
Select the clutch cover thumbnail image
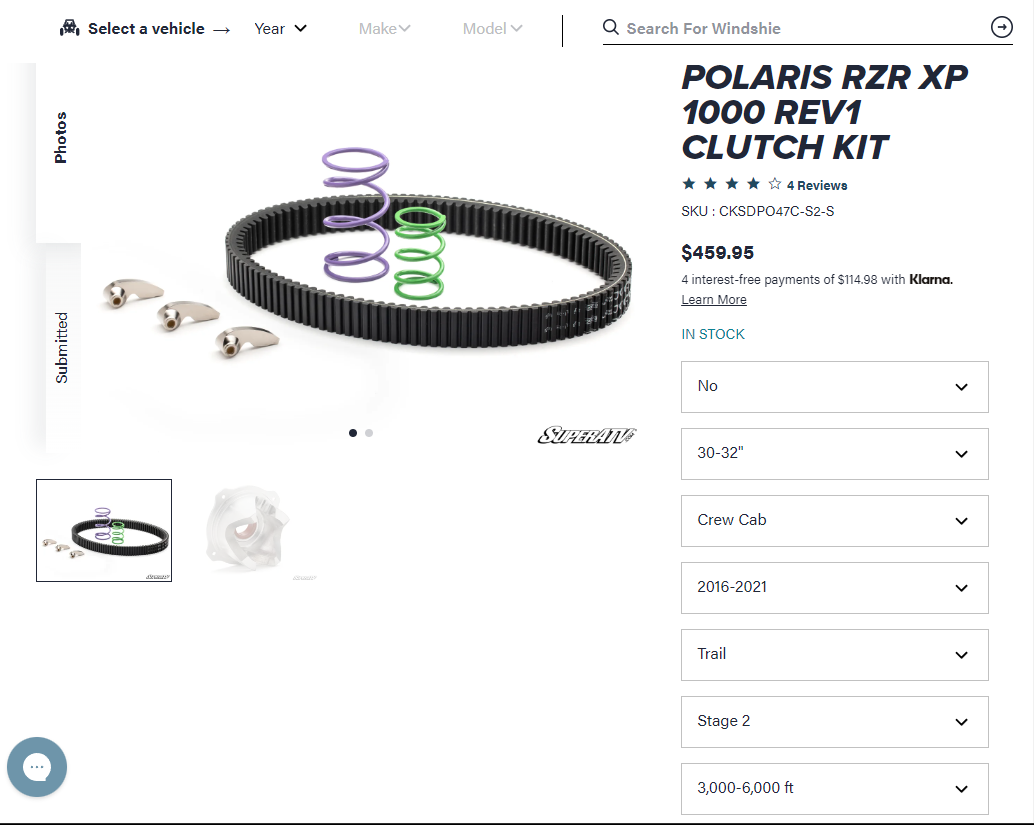[x=254, y=531]
